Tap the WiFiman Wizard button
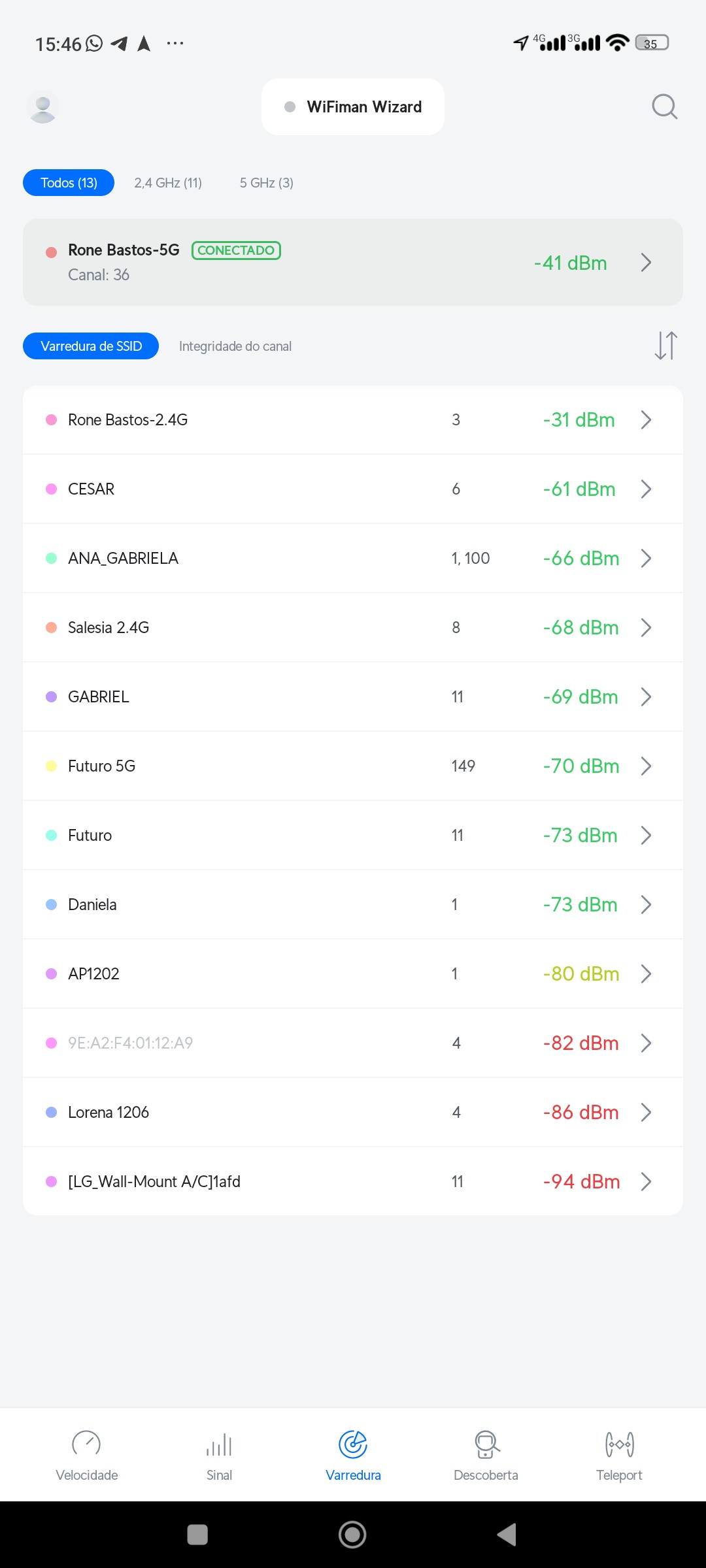This screenshot has width=706, height=1568. tap(353, 107)
